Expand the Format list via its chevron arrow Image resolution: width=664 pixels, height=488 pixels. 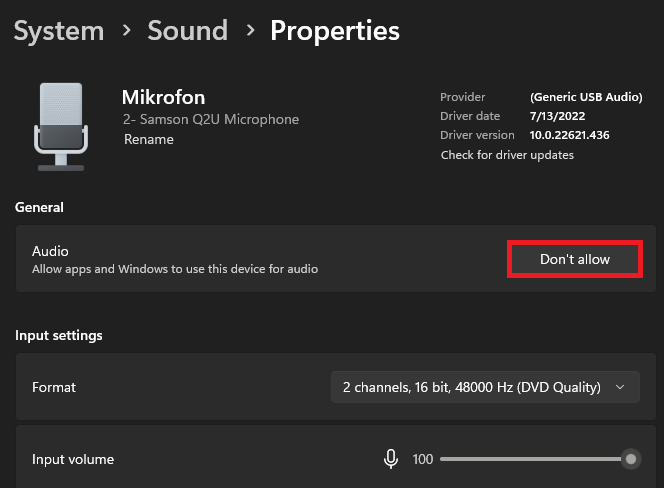621,387
